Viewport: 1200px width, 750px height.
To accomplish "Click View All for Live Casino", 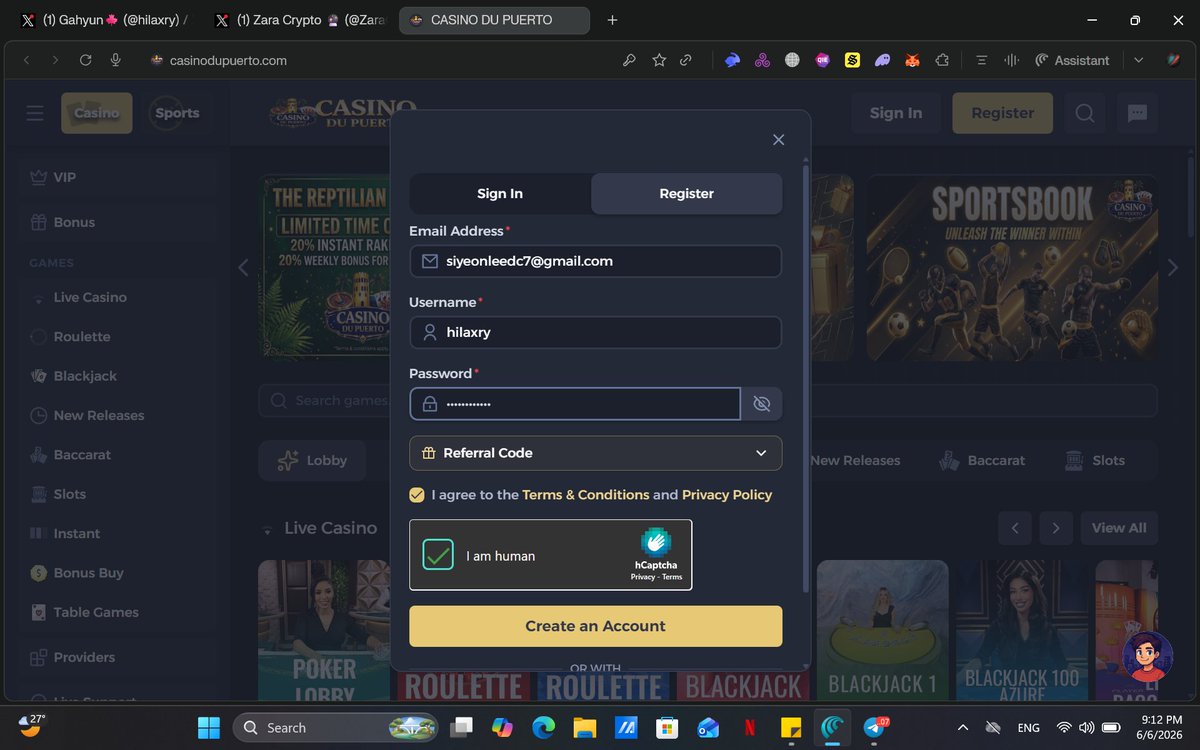I will [1119, 528].
